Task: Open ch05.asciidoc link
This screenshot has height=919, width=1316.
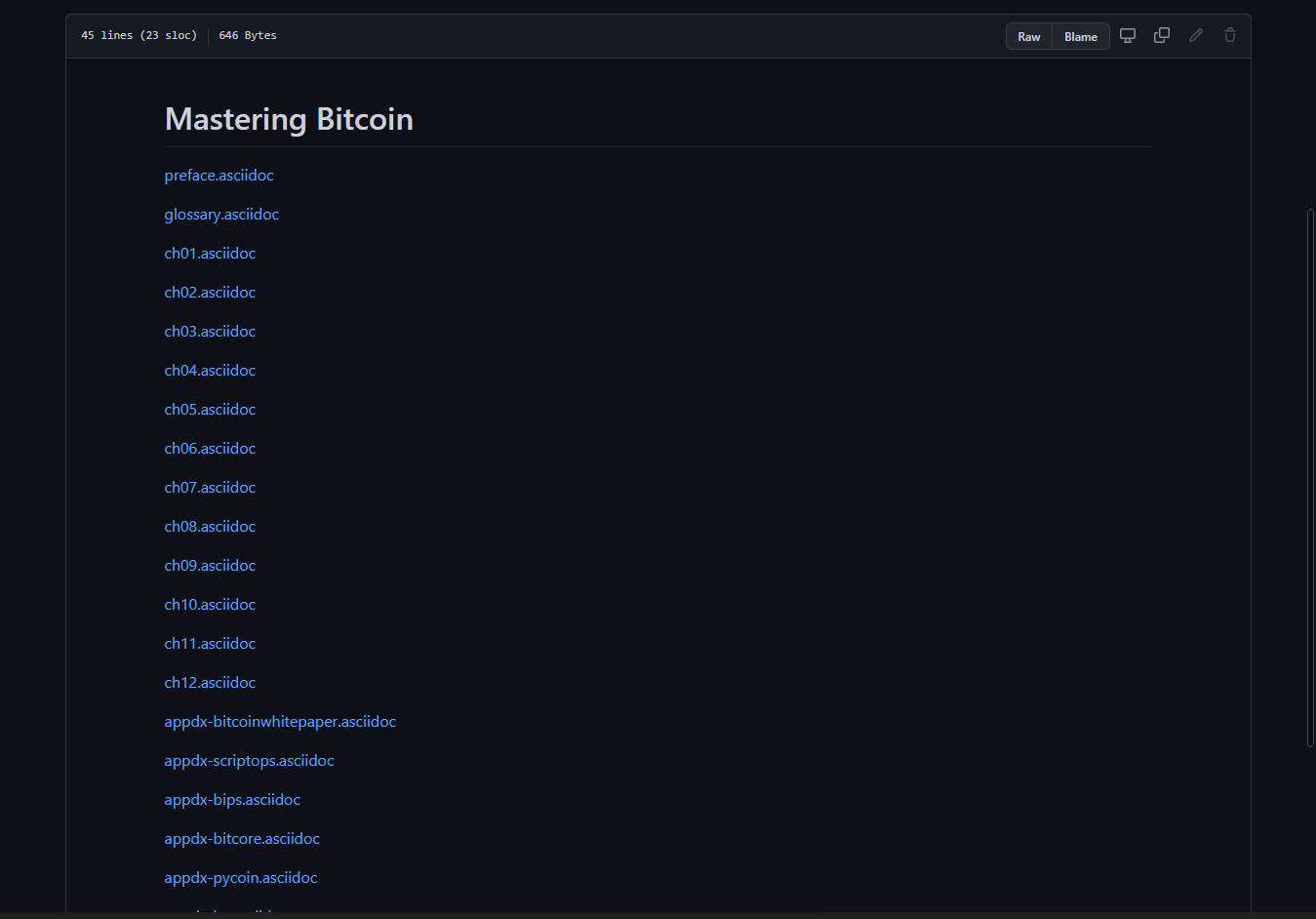Action: coord(210,410)
